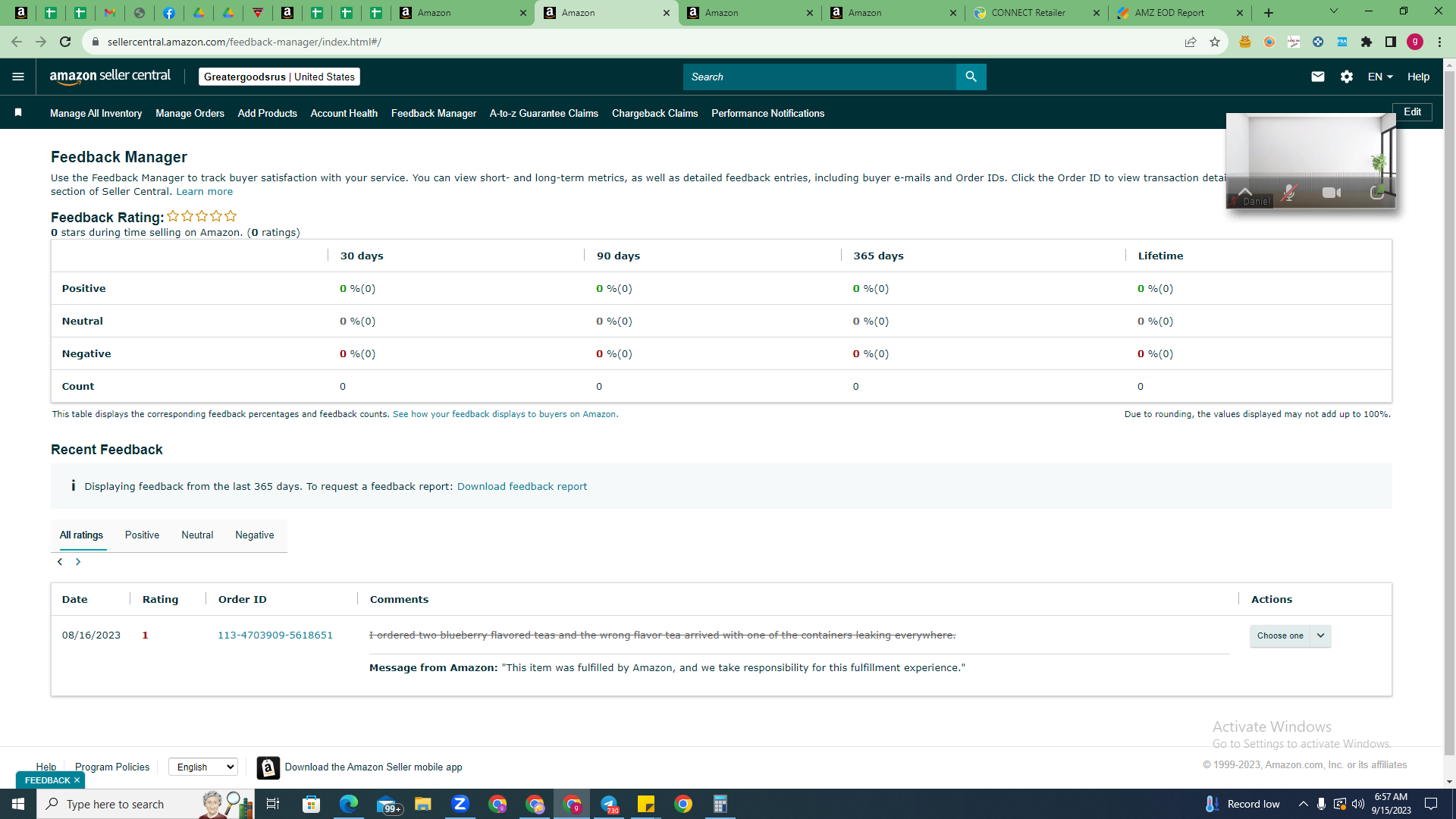The height and width of the screenshot is (819, 1456).
Task: Bookmark this page with the star icon
Action: pos(1215,42)
